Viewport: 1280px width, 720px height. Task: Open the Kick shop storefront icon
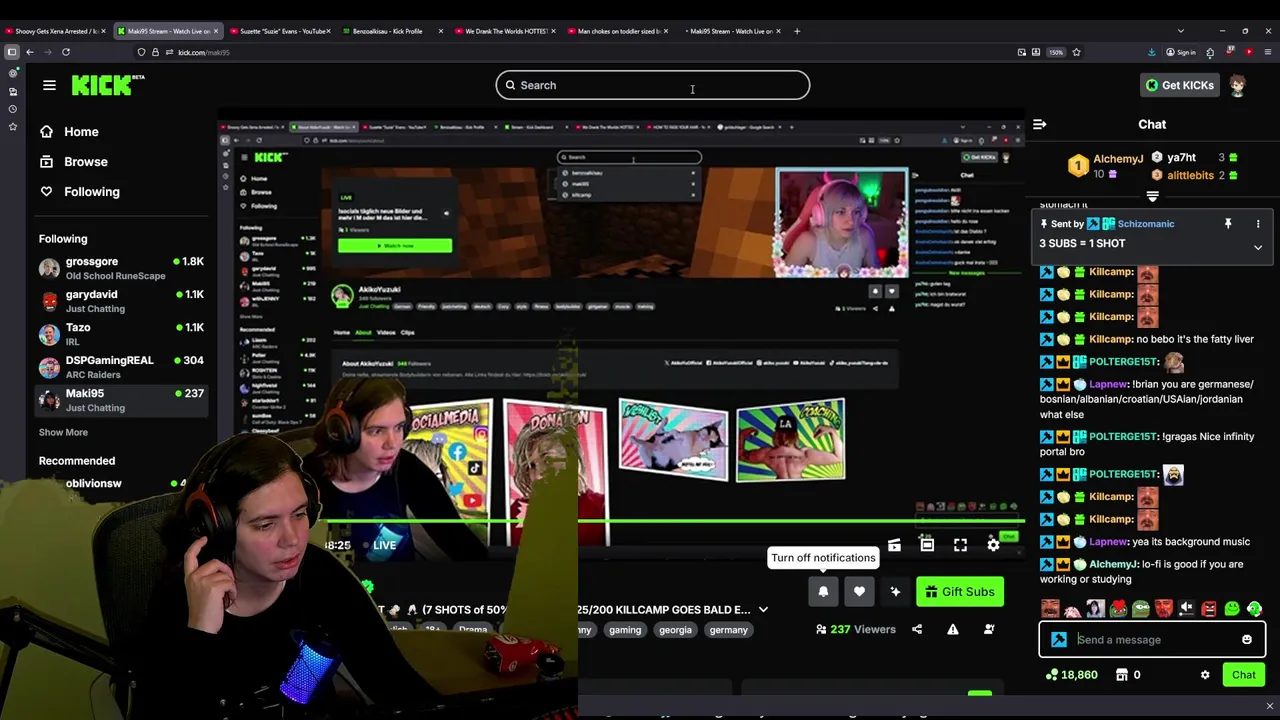tap(1121, 675)
